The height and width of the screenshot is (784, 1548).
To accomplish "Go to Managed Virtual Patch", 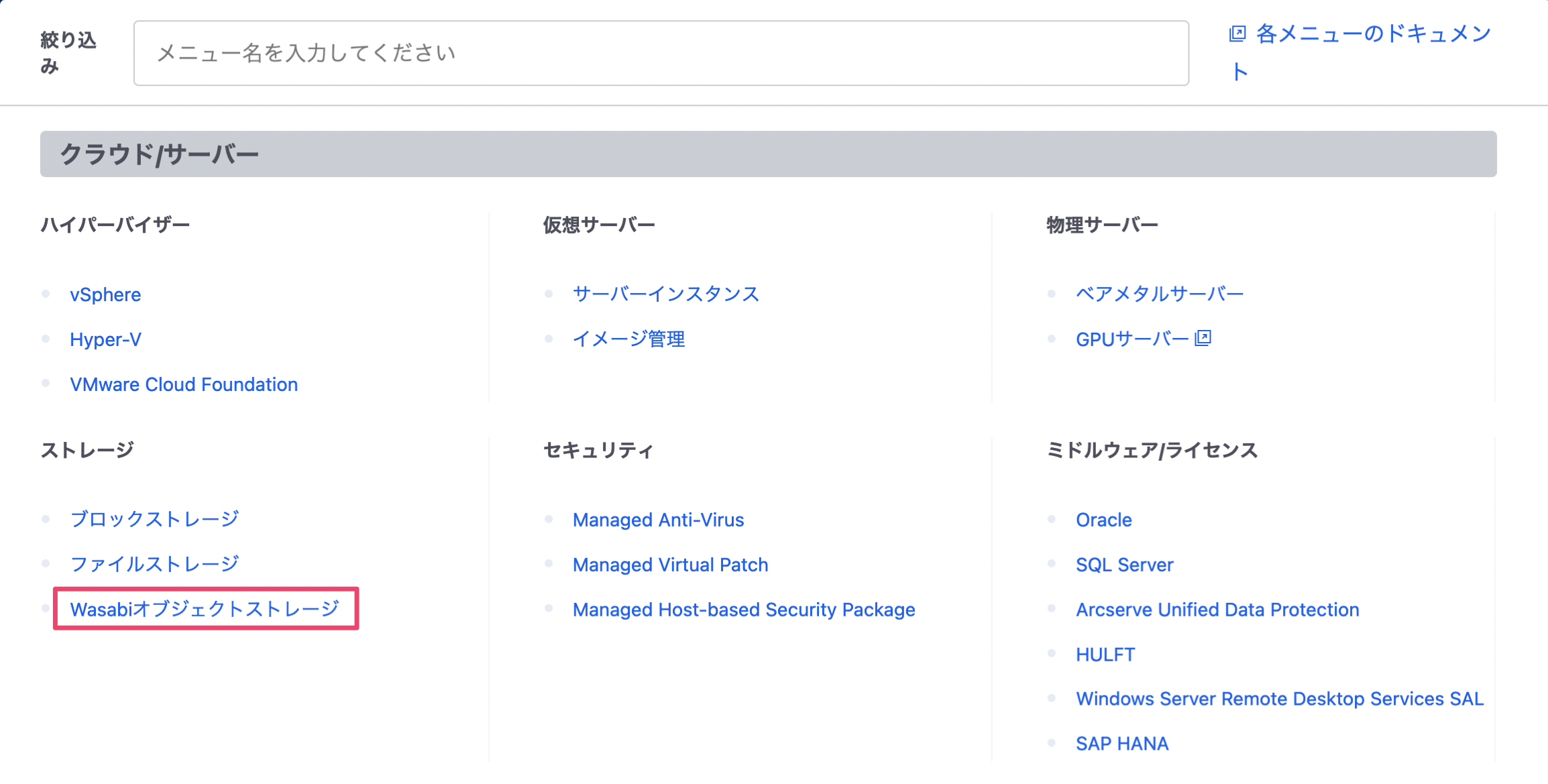I will (x=670, y=565).
